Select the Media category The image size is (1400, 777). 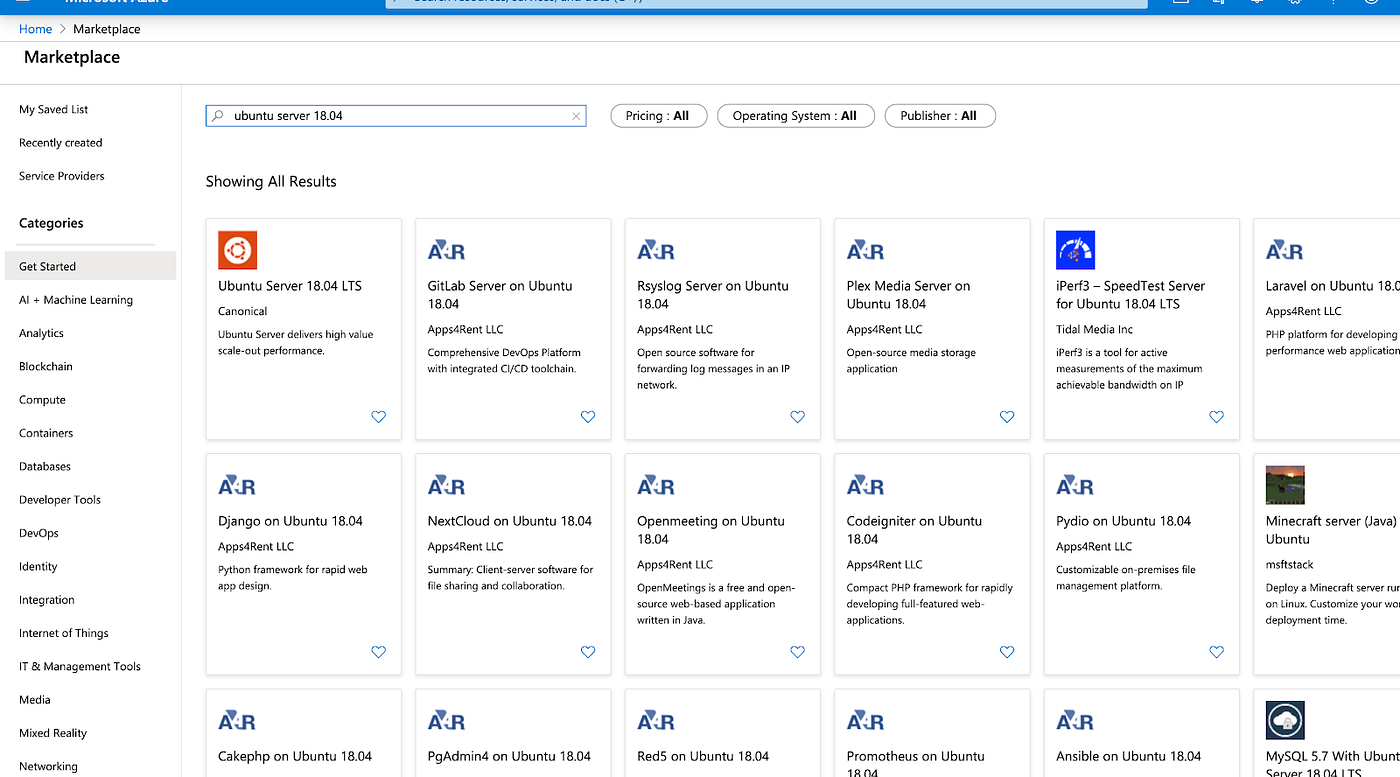coord(35,700)
